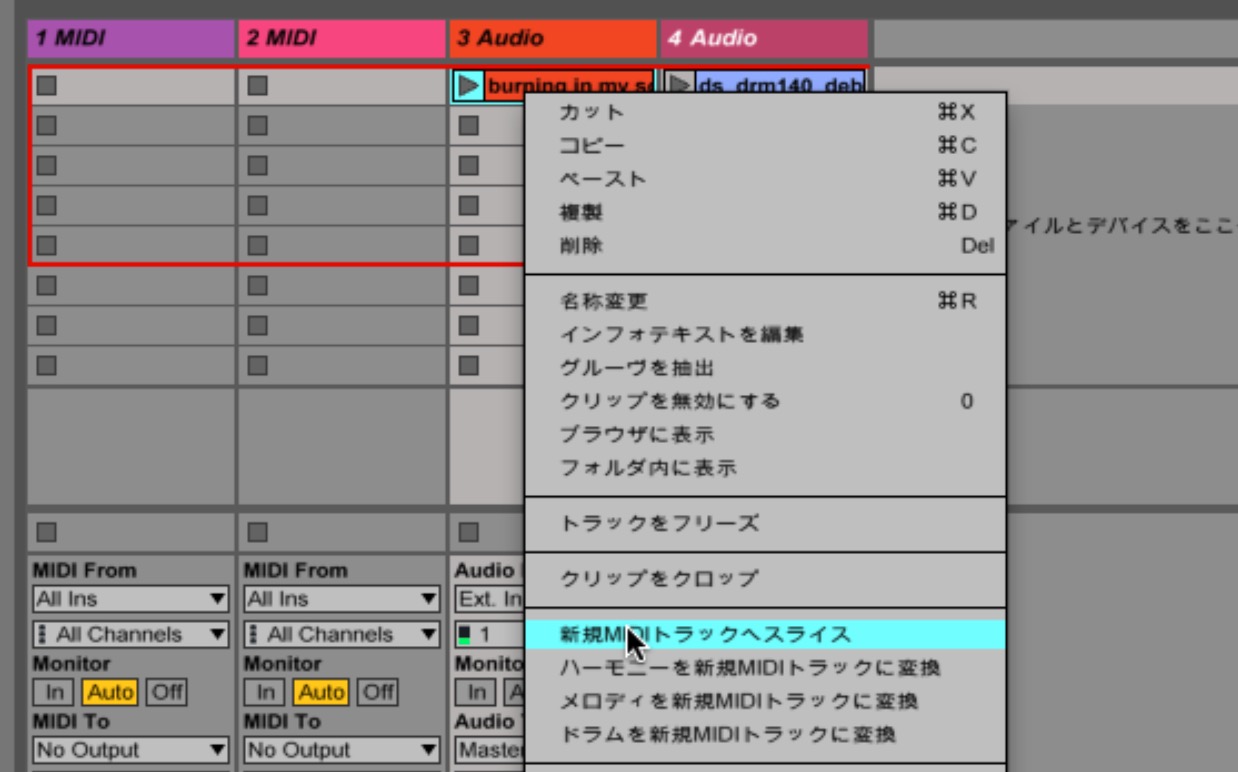Choose ハーモニーを新規MIDIトラックに変換 entry

766,667
